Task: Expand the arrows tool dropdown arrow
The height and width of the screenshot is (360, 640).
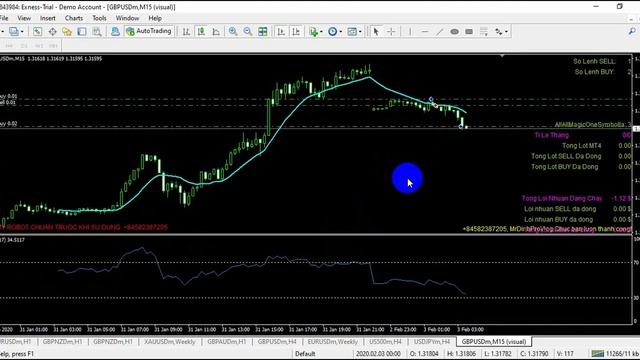Action: point(507,32)
